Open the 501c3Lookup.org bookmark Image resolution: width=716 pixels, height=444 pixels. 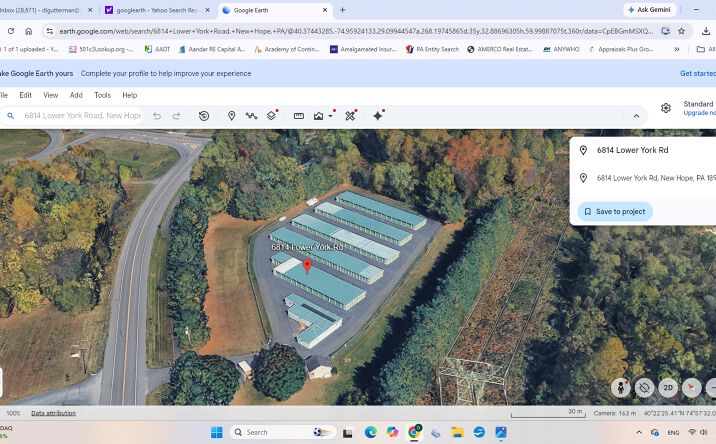click(x=101, y=49)
